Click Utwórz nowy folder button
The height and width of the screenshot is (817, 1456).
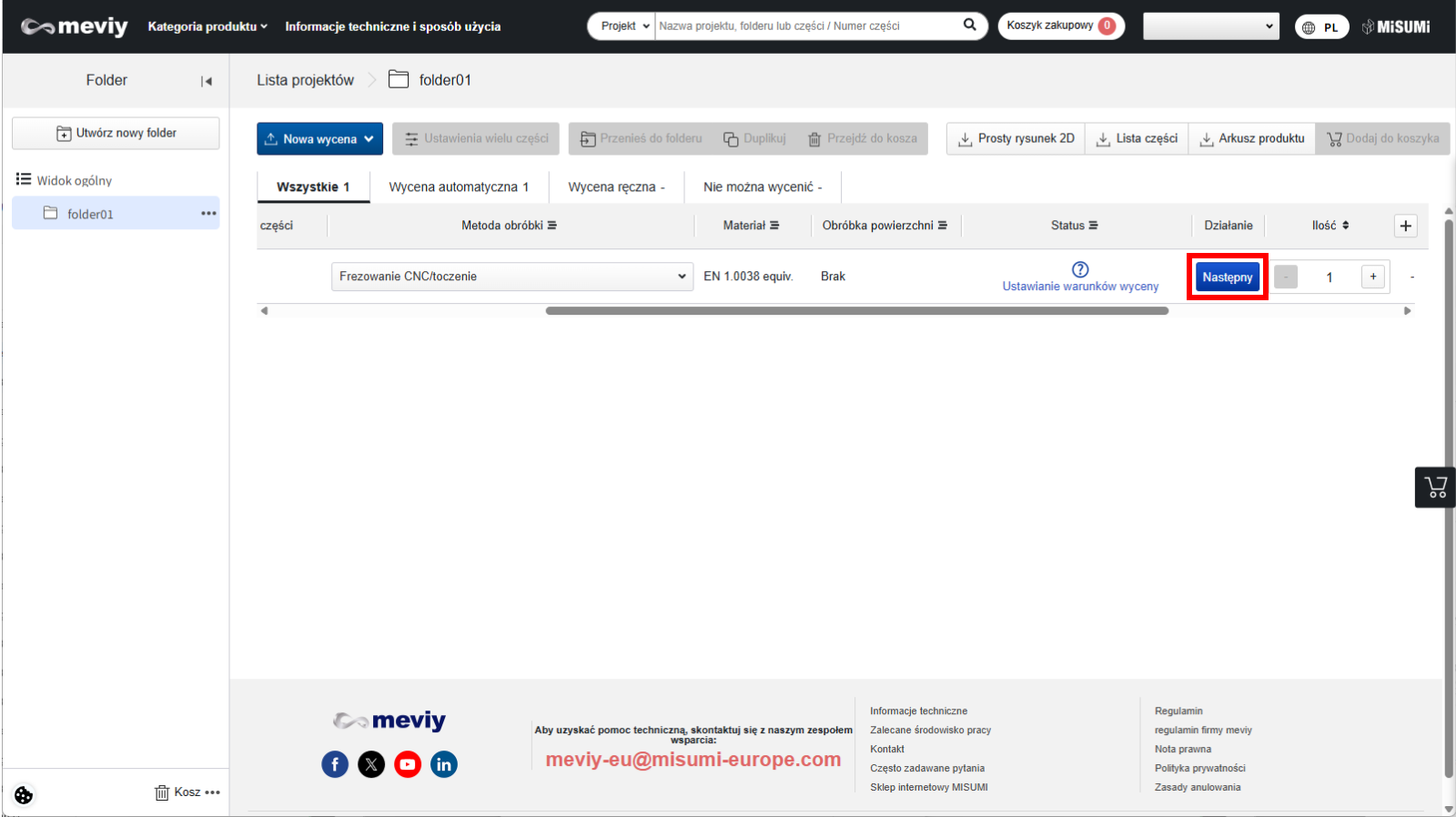(x=116, y=133)
